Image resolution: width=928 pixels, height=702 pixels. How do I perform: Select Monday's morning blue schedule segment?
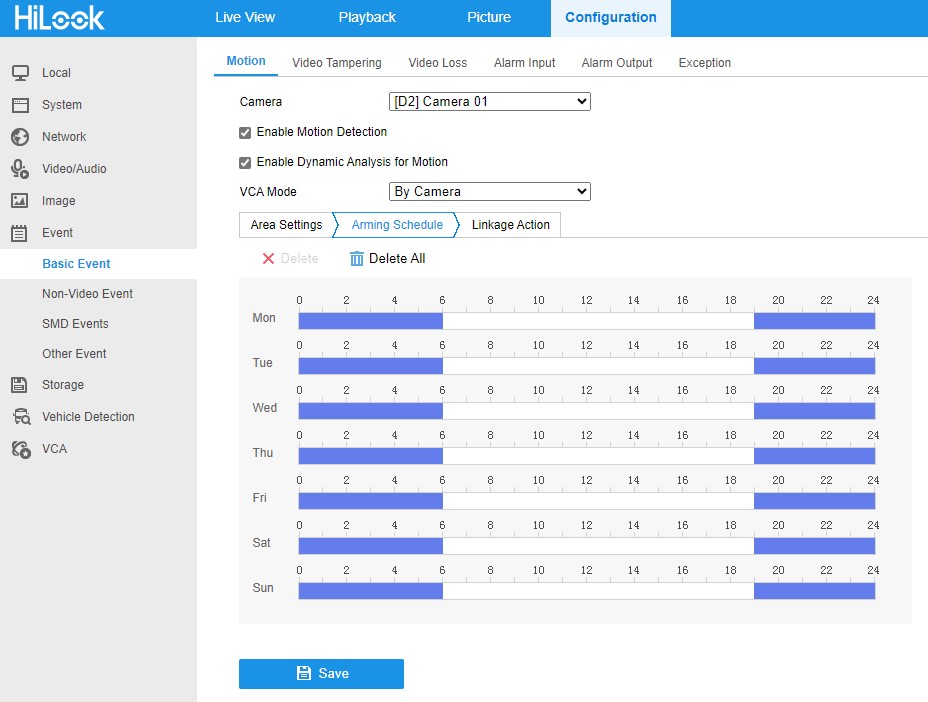(370, 321)
